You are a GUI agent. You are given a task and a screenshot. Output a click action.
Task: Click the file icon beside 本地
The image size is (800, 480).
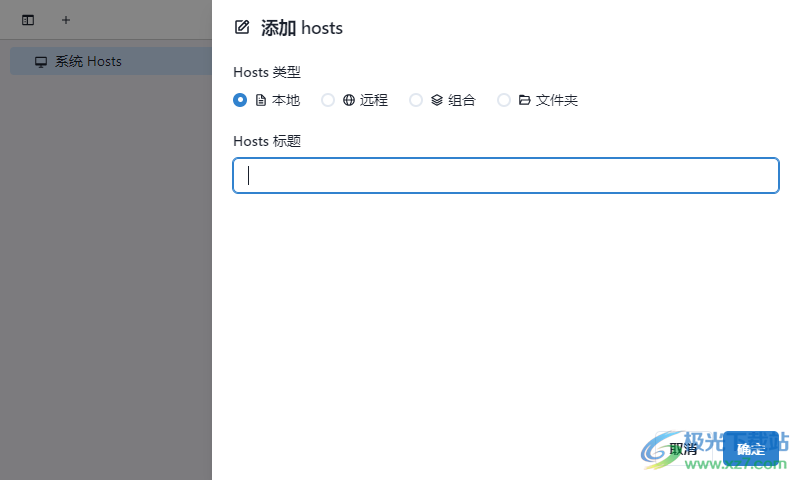coord(261,100)
